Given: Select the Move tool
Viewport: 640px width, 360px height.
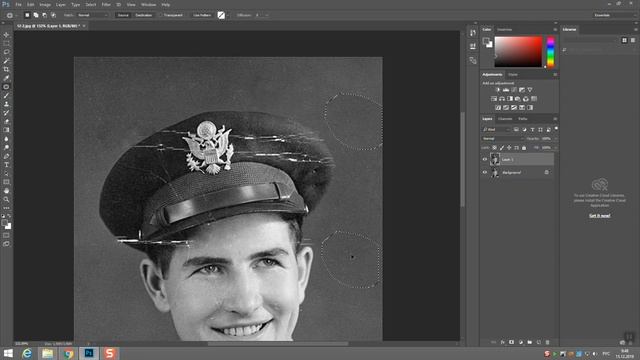Looking at the screenshot, I should pyautogui.click(x=6, y=35).
